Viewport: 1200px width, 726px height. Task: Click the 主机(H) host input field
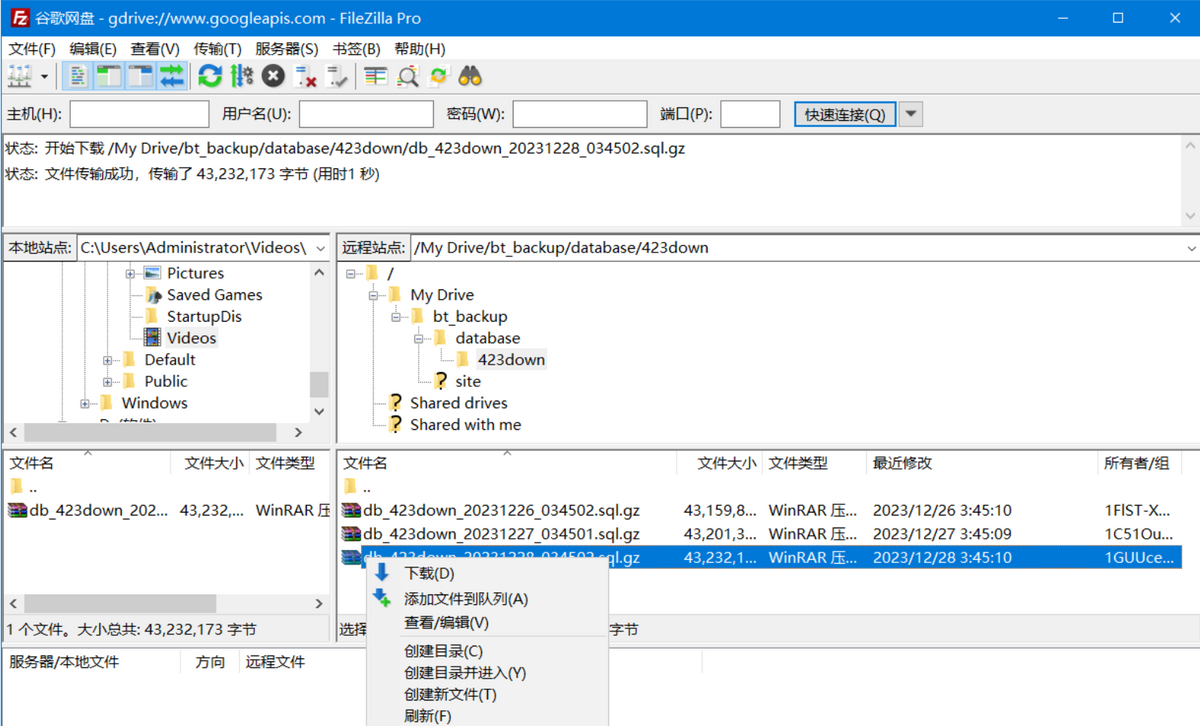pos(139,114)
